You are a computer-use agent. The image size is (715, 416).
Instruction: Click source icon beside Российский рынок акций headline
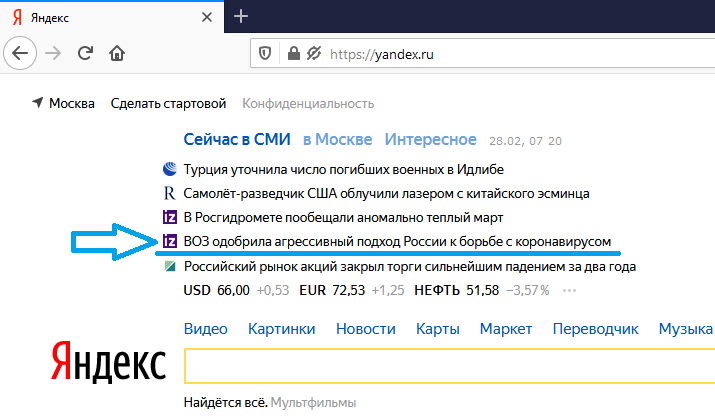click(170, 266)
